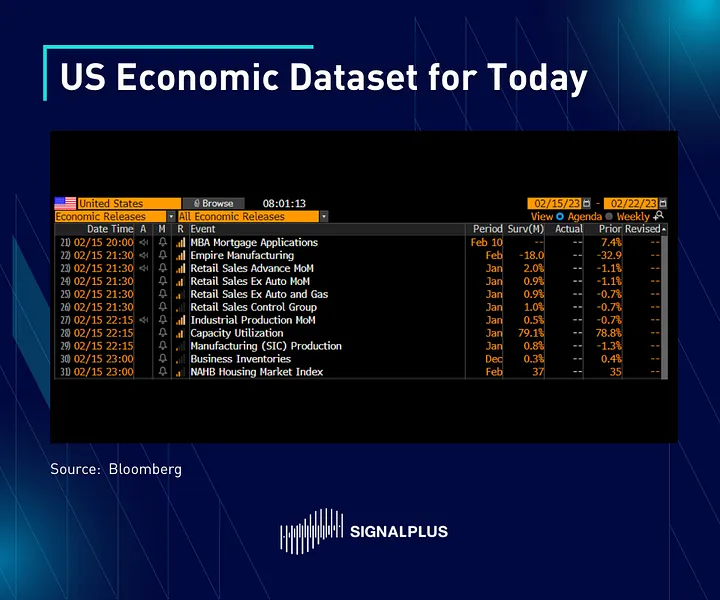Sort by the Date Time column header
720x600 pixels.
110,229
